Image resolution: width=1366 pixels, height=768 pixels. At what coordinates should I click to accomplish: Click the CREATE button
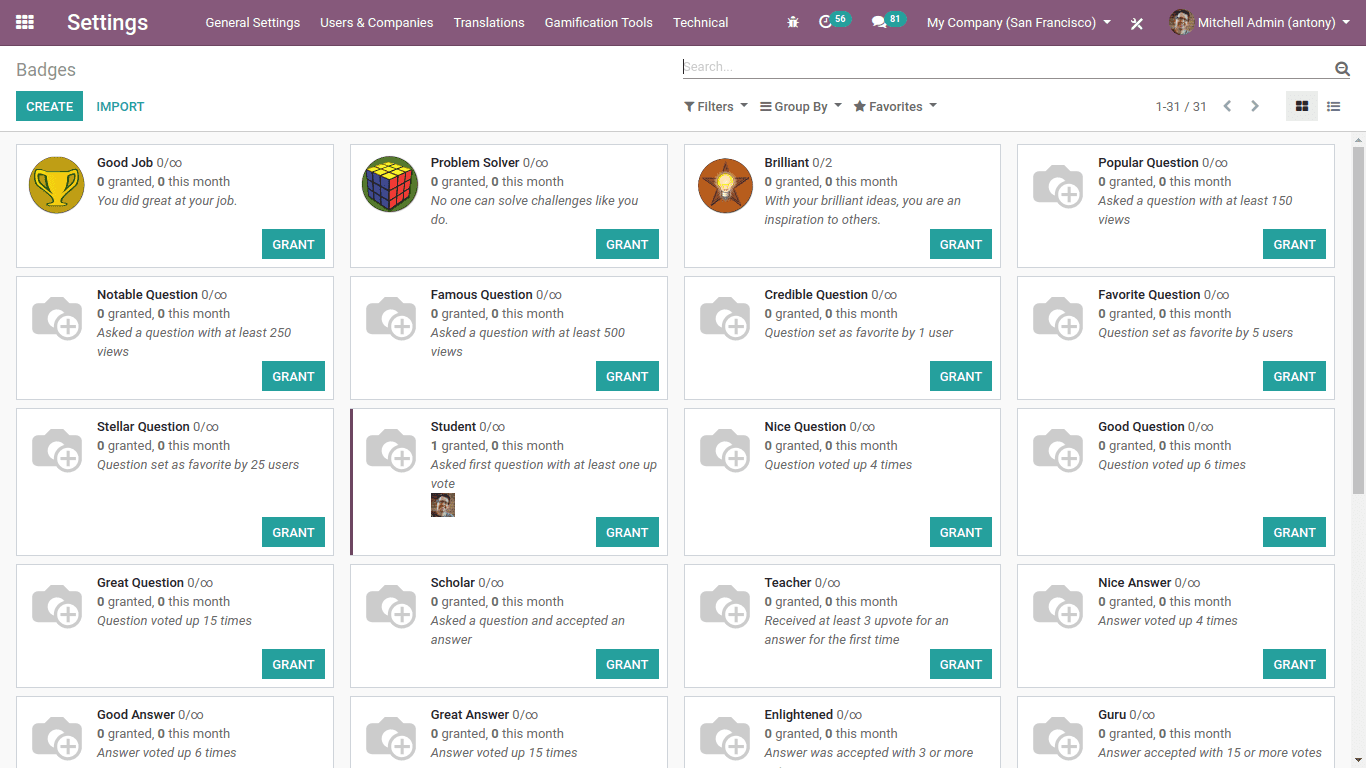click(49, 106)
